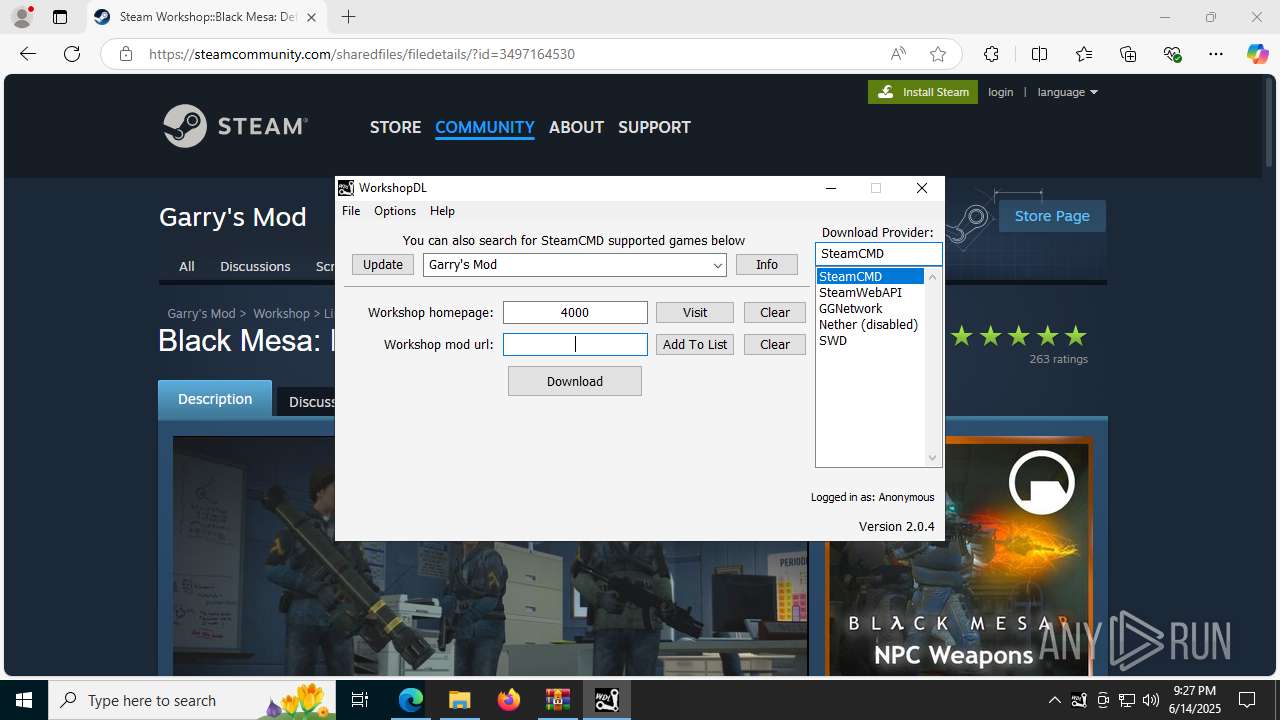Open WinRAR from the taskbar
Image resolution: width=1280 pixels, height=720 pixels.
557,700
